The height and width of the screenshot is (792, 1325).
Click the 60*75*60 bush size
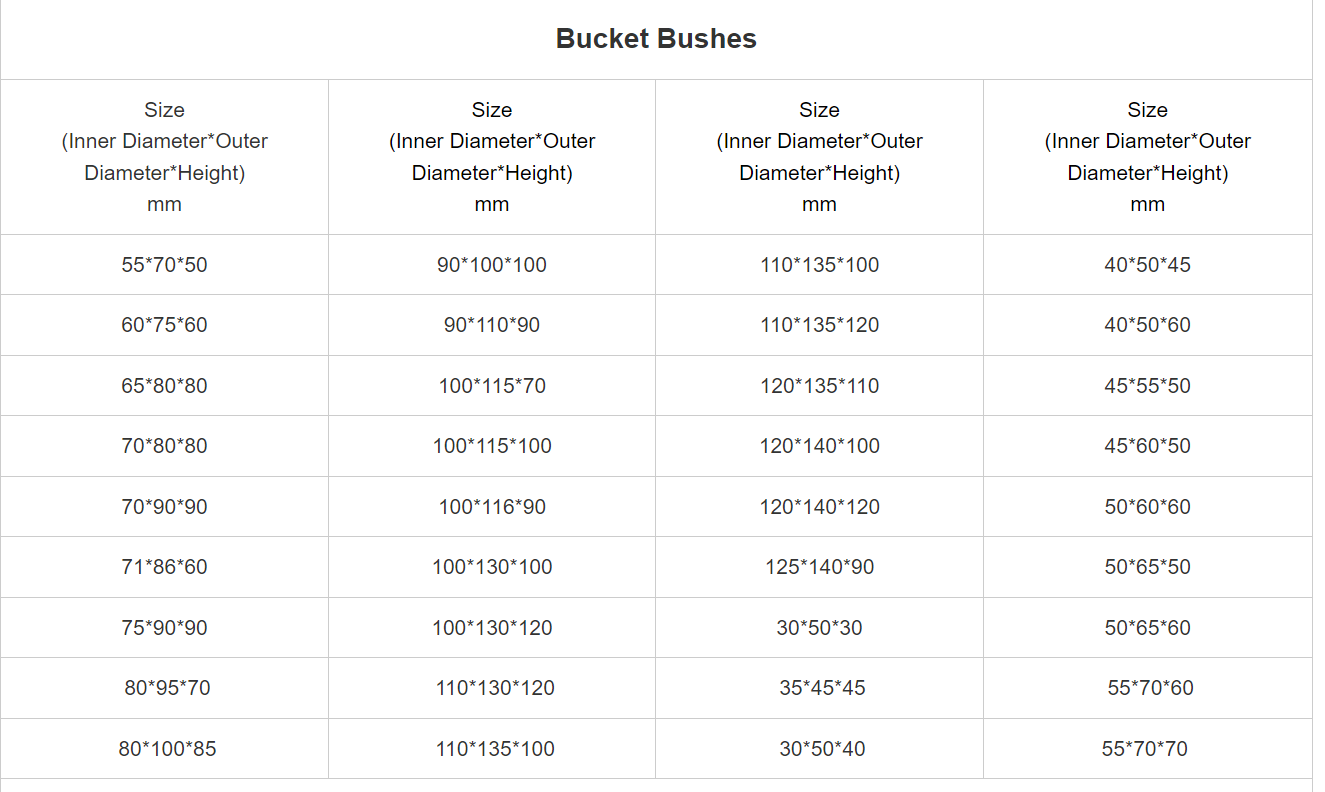pos(164,325)
